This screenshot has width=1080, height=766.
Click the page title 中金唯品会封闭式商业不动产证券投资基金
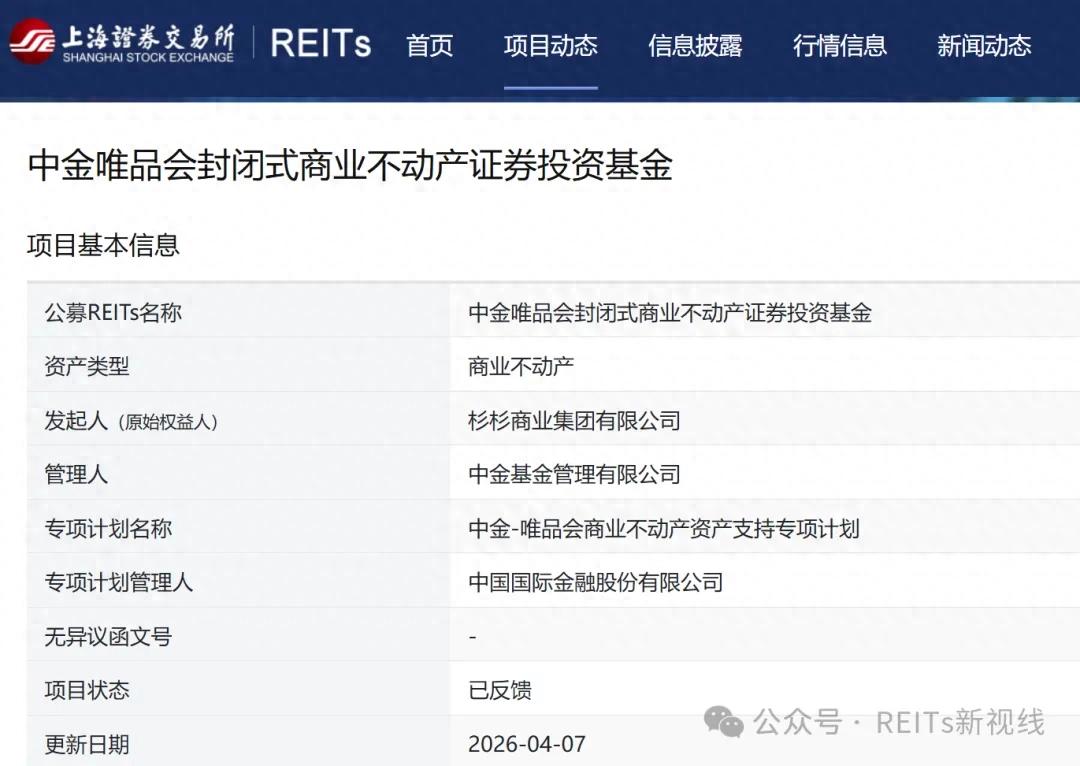pyautogui.click(x=350, y=165)
